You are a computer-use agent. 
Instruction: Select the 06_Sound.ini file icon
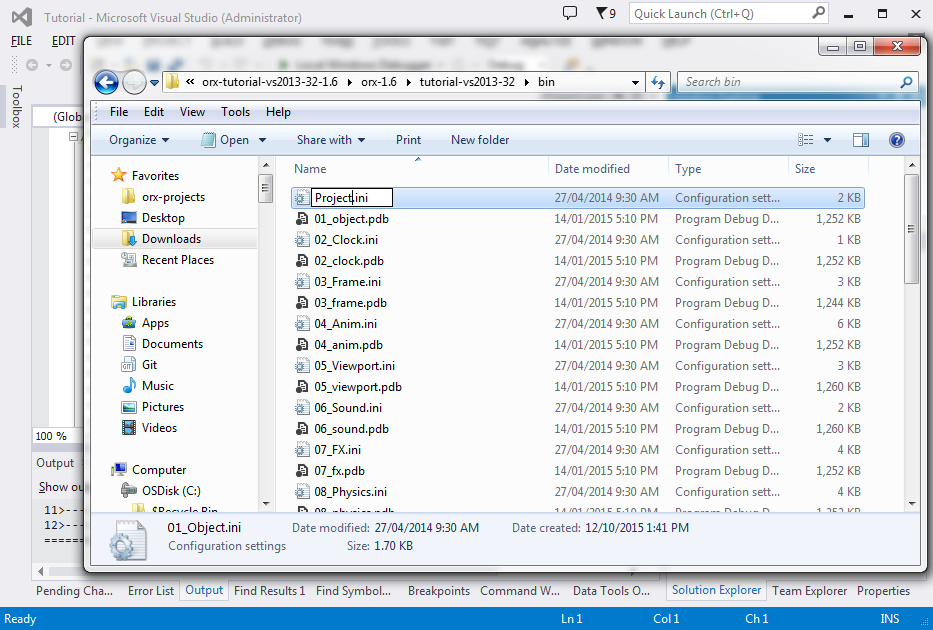(302, 408)
